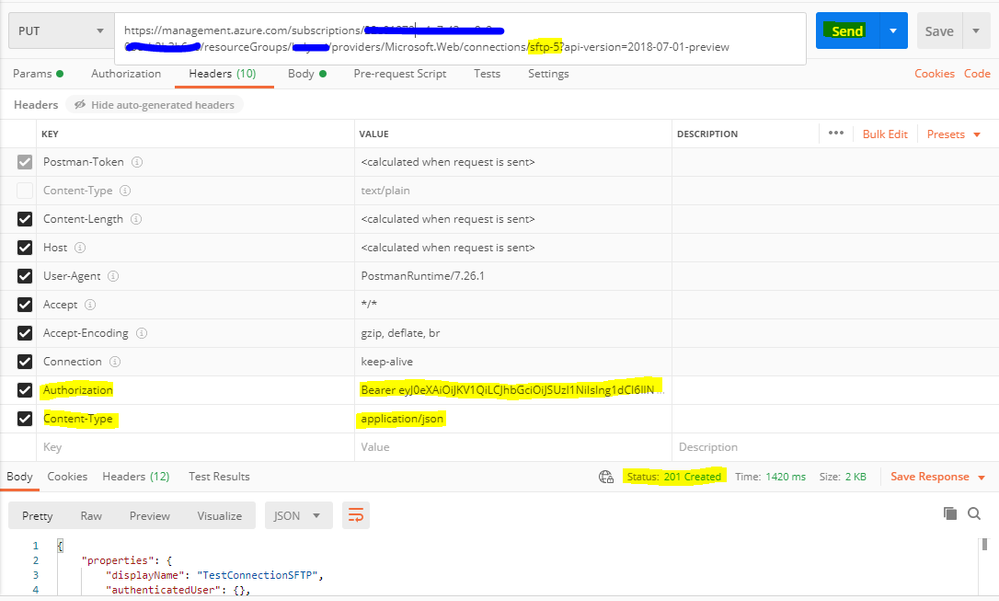This screenshot has height=601, width=999.
Task: Click the application/json value cell
Action: tap(513, 419)
